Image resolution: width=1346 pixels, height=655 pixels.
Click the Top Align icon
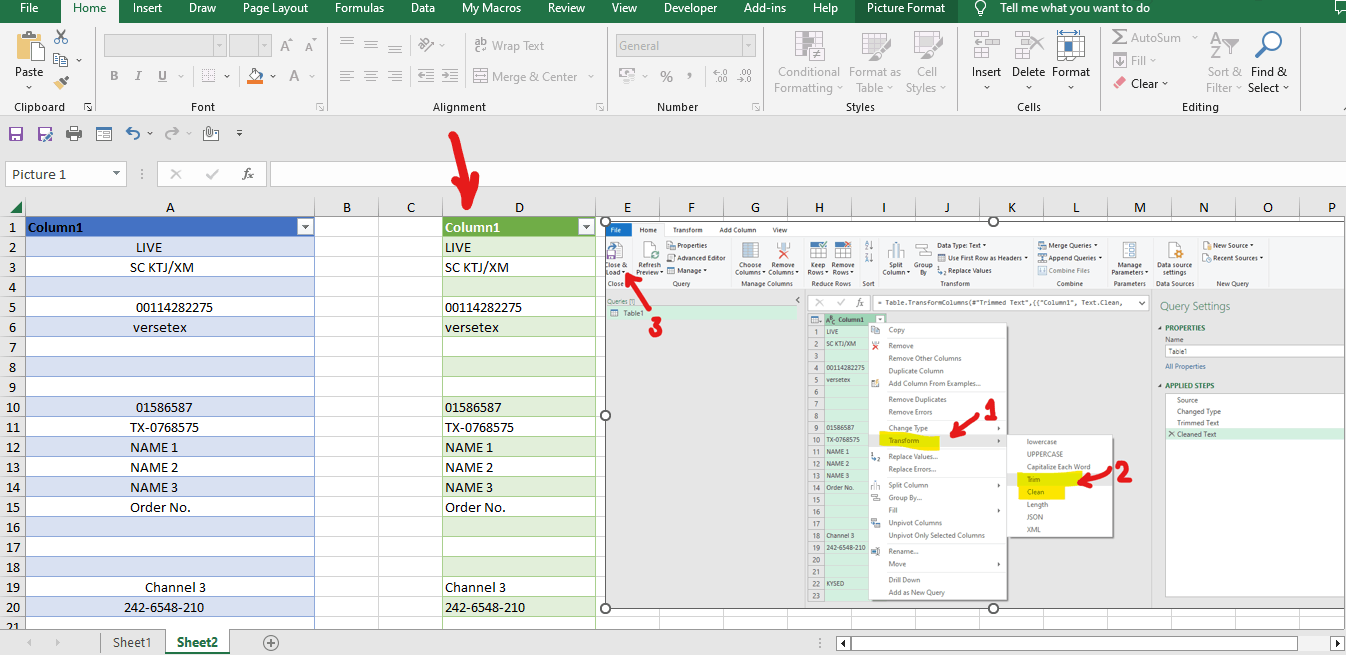click(x=347, y=44)
